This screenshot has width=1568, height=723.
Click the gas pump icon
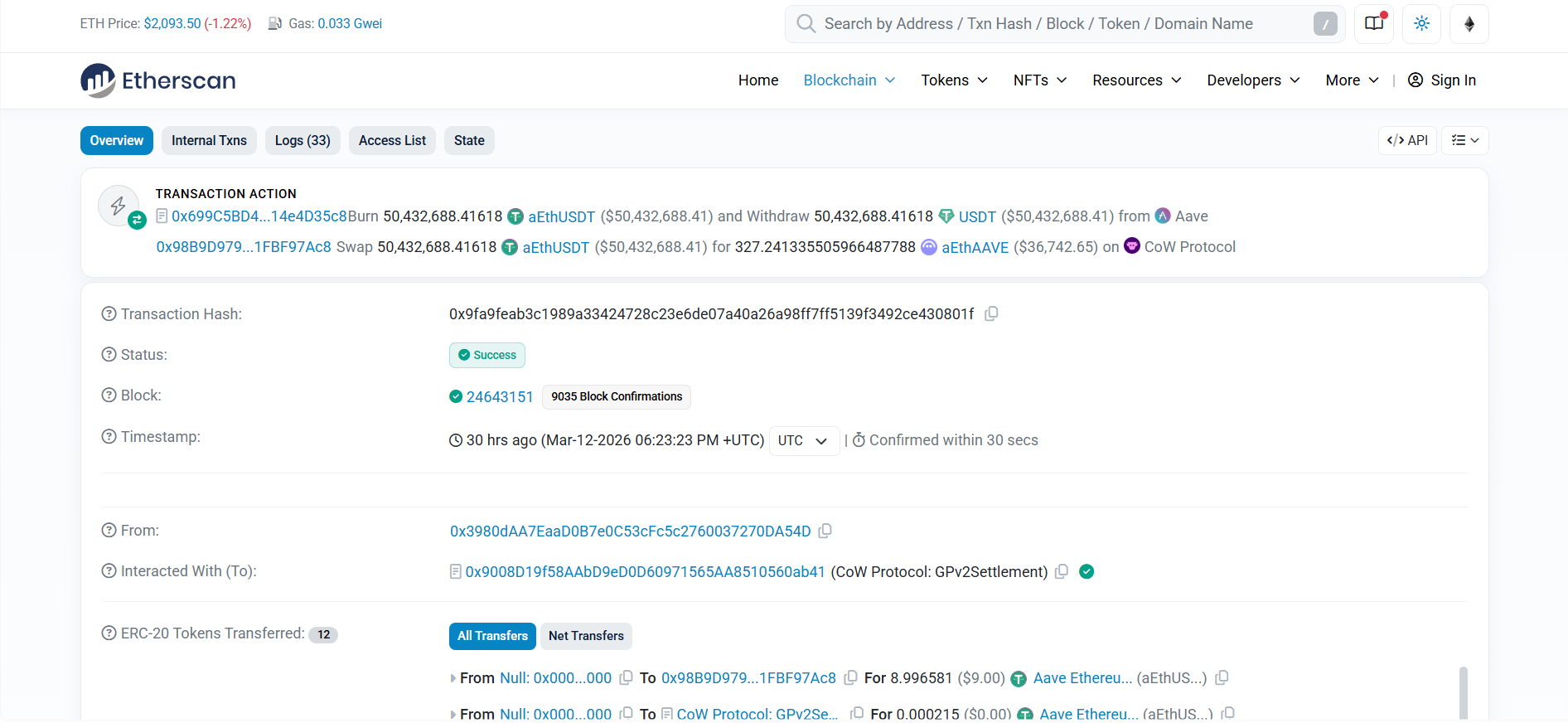(275, 23)
